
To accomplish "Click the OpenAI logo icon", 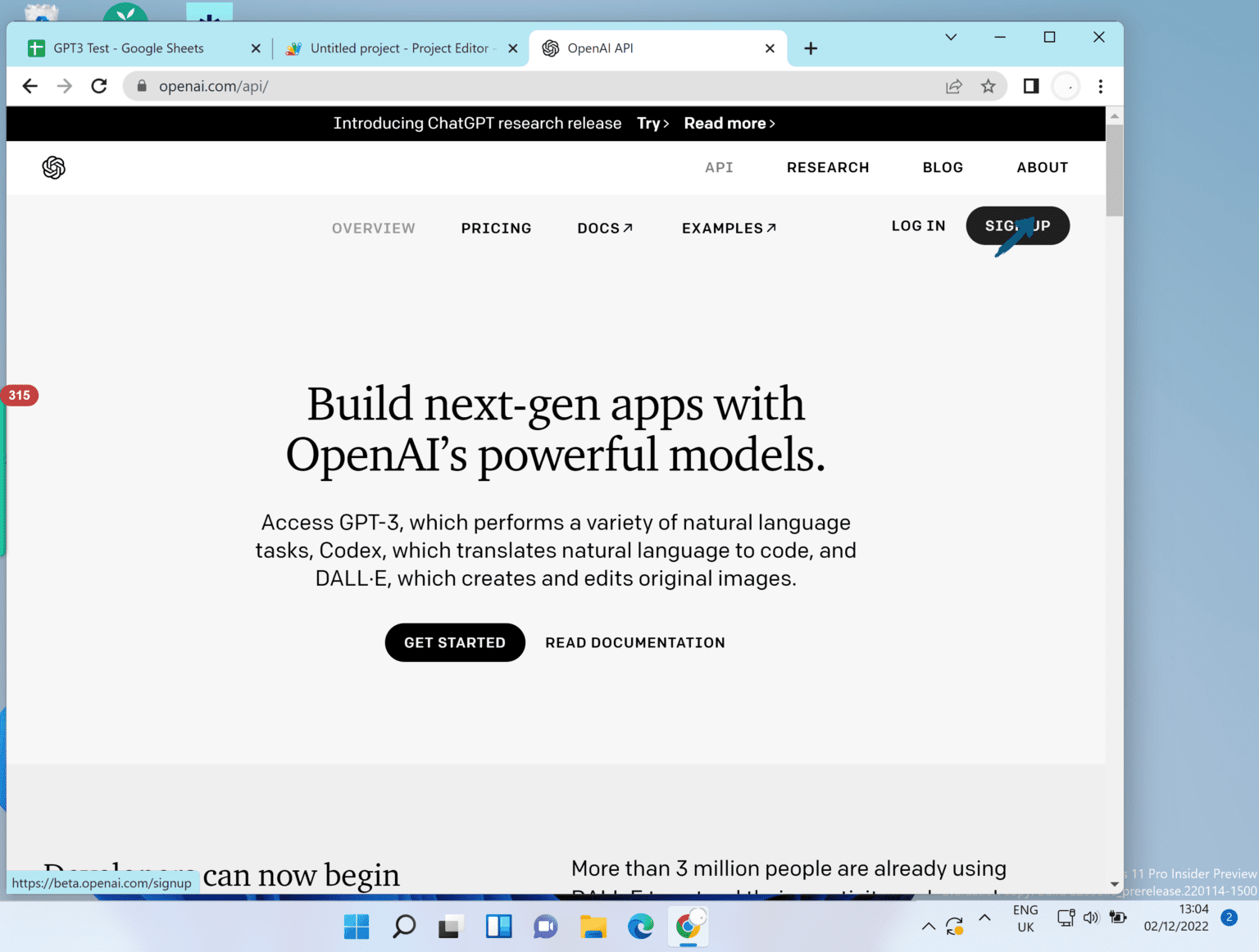I will click(x=52, y=167).
